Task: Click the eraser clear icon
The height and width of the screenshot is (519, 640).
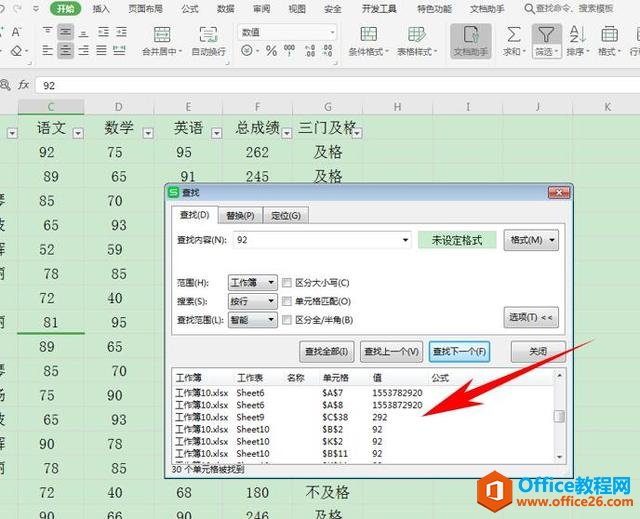Action: [17, 51]
